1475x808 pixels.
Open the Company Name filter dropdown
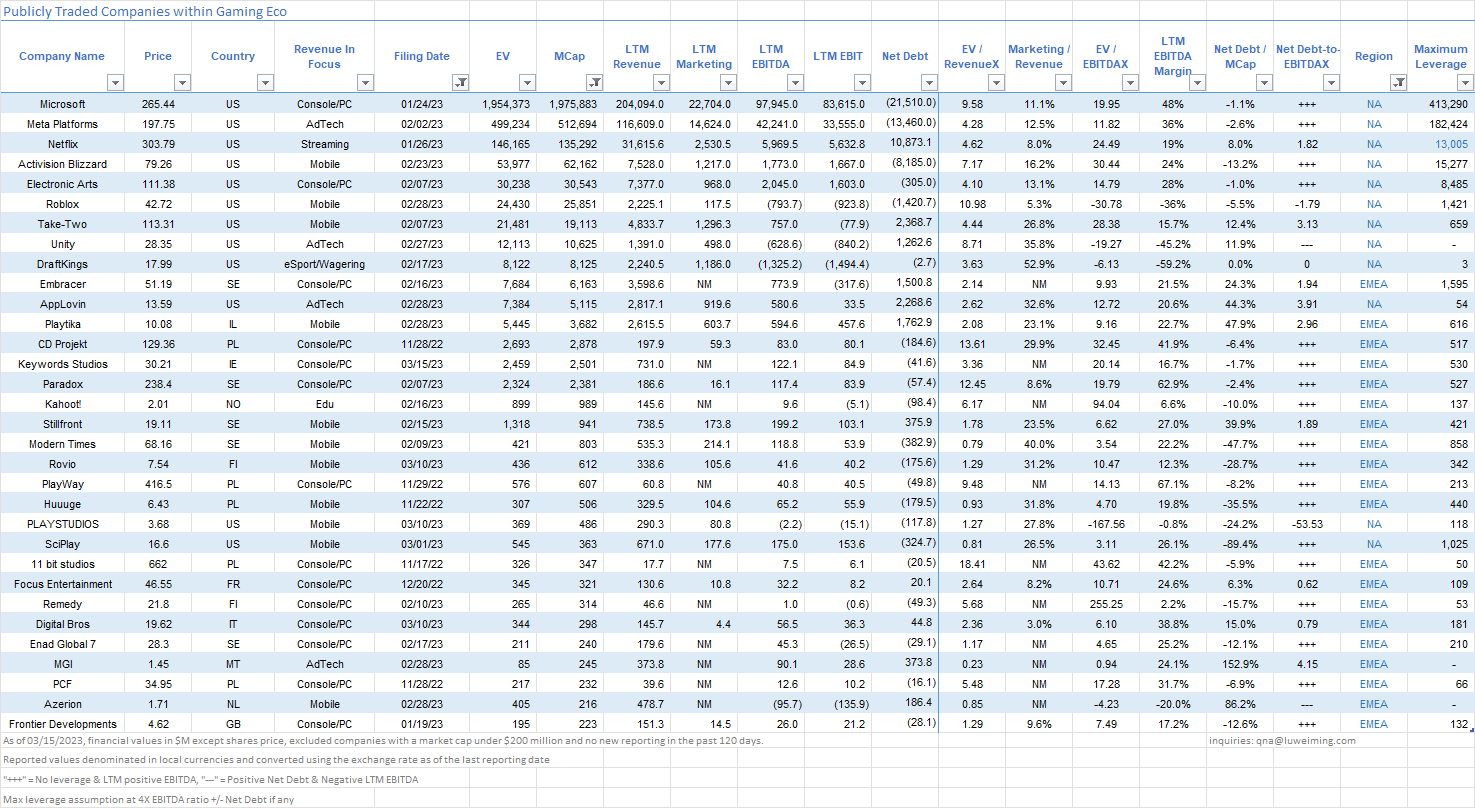coord(116,83)
